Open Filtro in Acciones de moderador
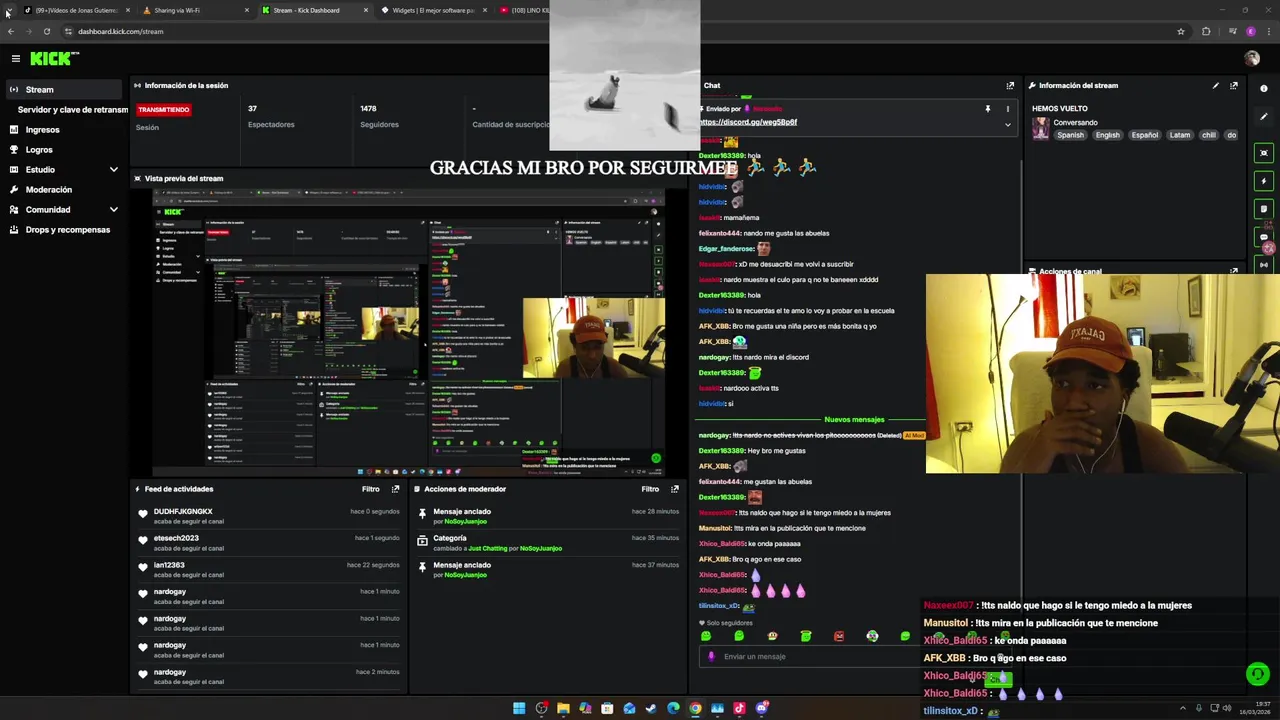The height and width of the screenshot is (720, 1280). [x=650, y=489]
